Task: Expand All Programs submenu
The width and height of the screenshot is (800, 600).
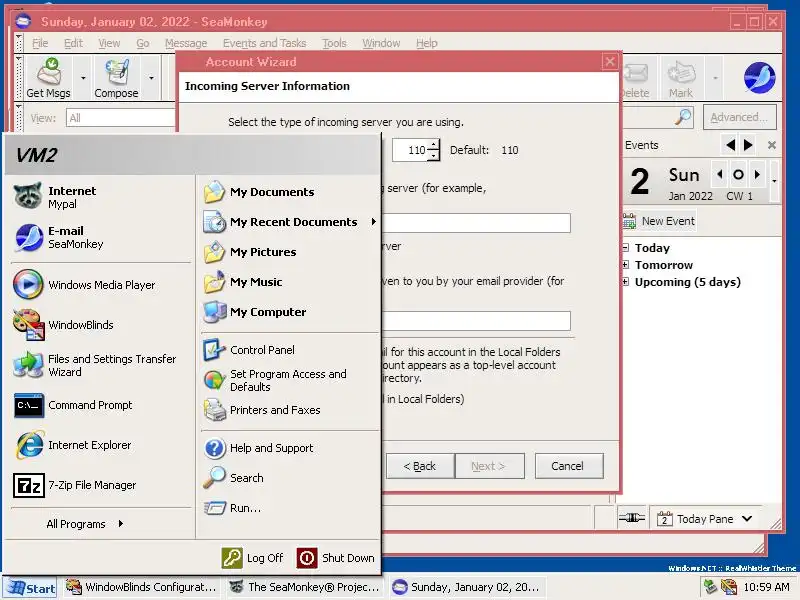Action: [85, 524]
